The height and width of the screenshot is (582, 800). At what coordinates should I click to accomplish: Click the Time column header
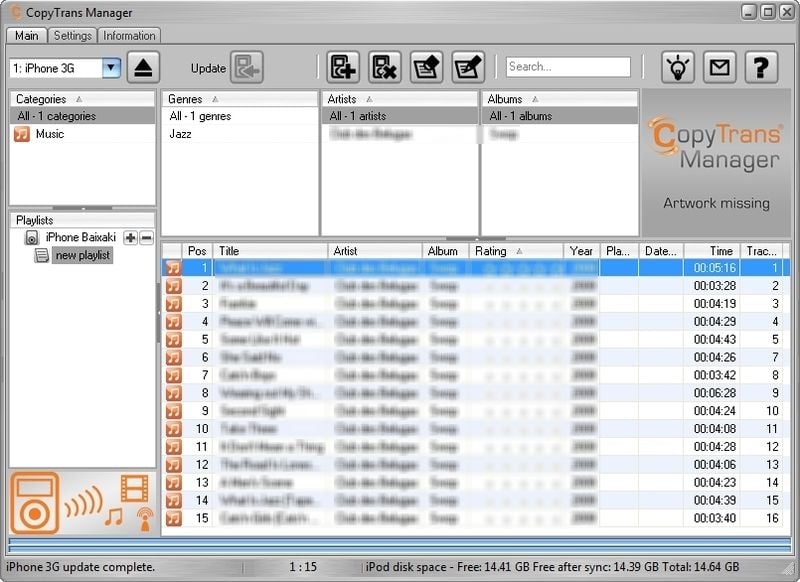click(712, 251)
